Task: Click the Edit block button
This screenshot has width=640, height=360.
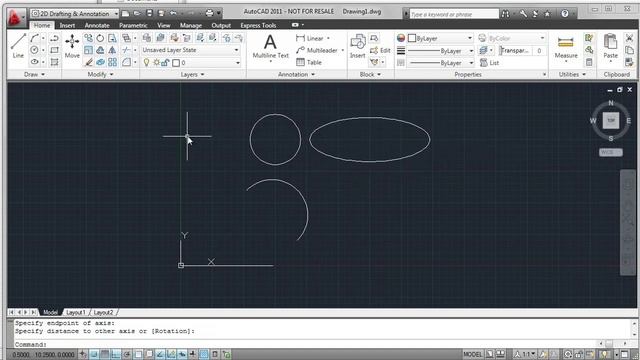Action: (x=380, y=50)
